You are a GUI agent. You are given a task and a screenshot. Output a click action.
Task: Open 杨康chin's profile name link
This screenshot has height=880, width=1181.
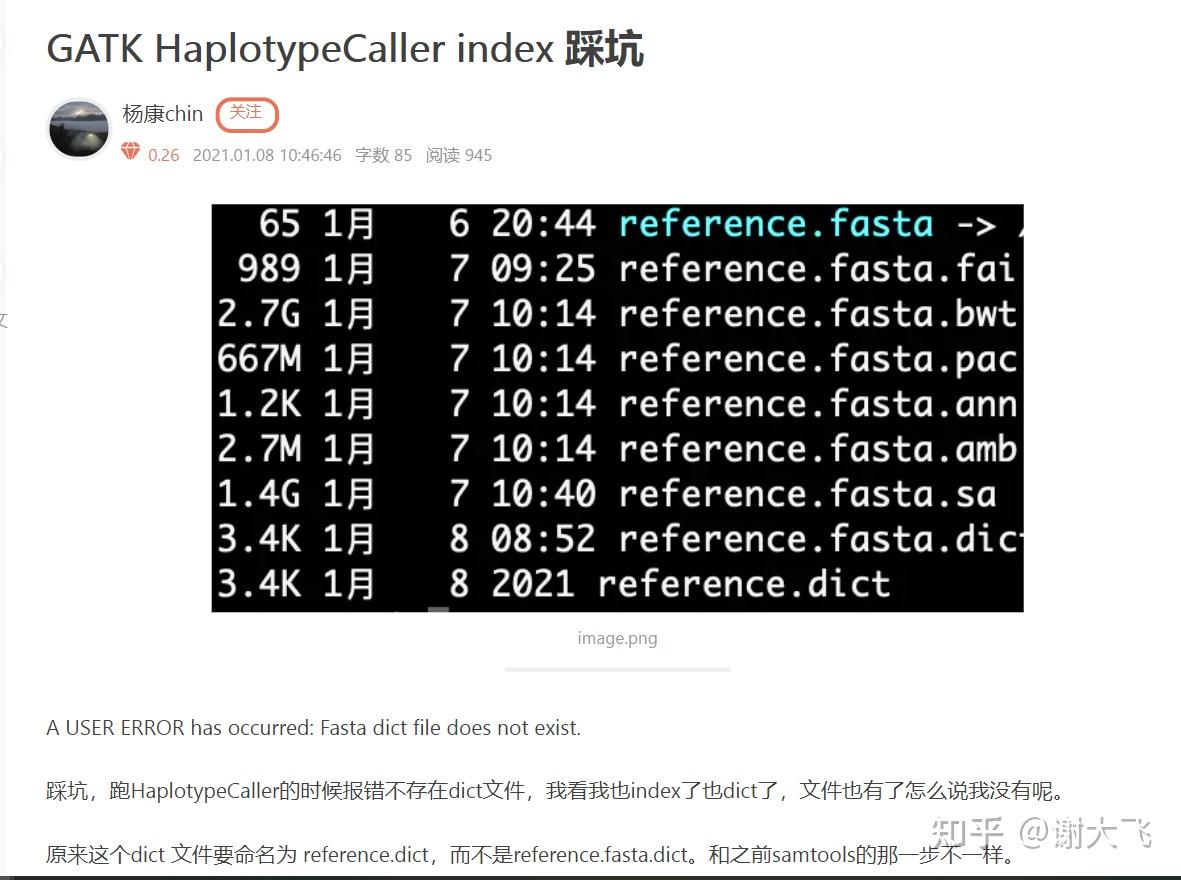(x=162, y=113)
